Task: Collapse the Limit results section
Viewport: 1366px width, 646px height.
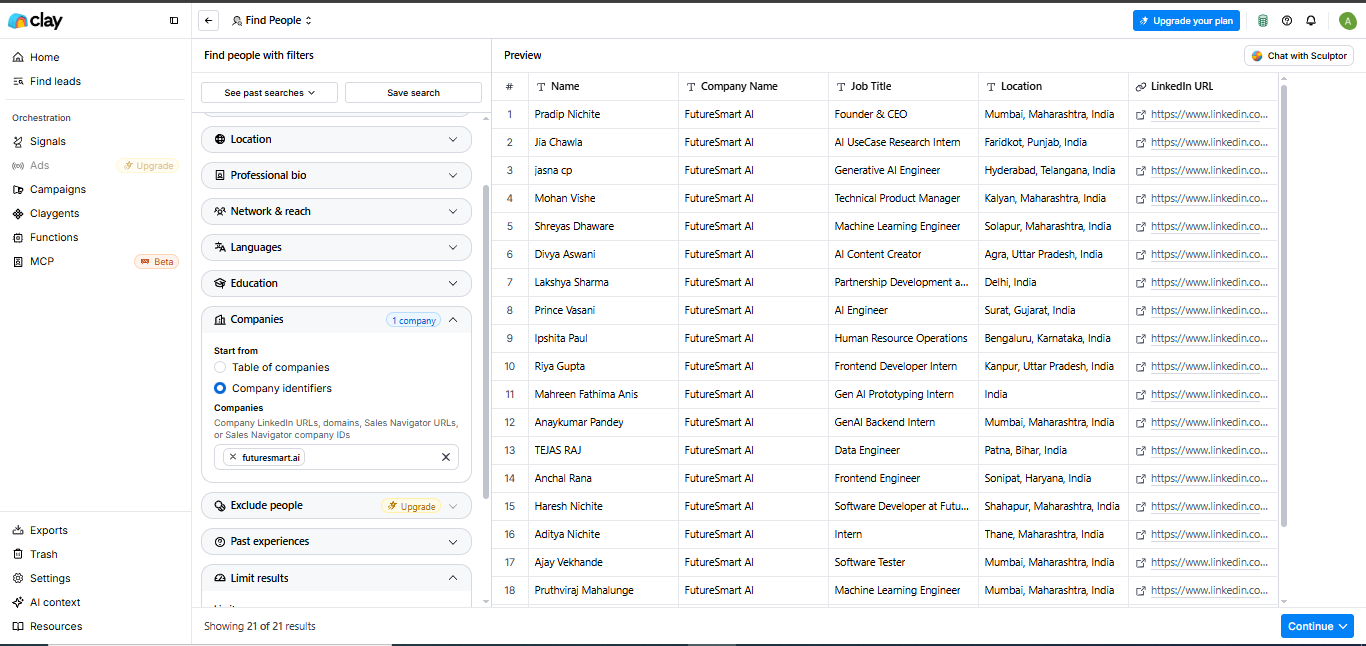Action: tap(453, 578)
